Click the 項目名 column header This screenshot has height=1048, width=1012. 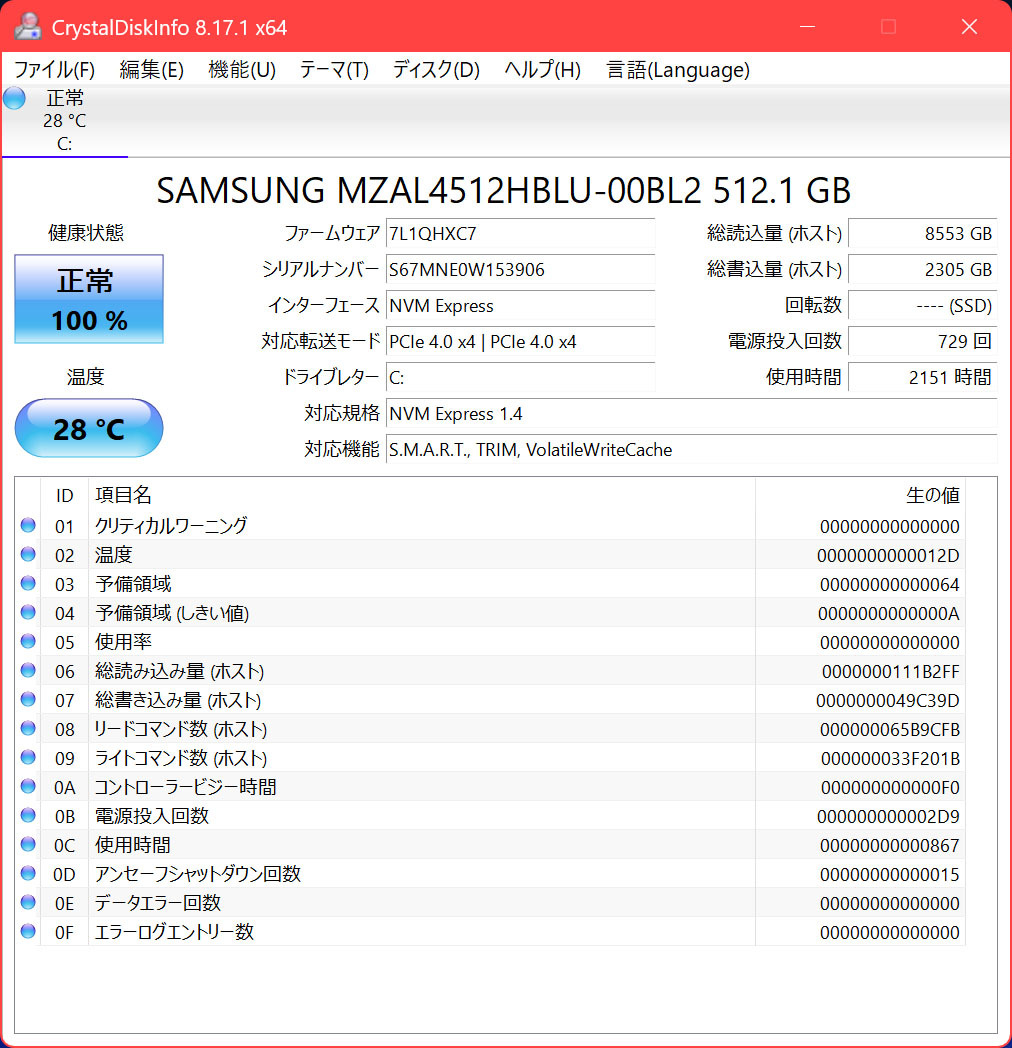[422, 495]
